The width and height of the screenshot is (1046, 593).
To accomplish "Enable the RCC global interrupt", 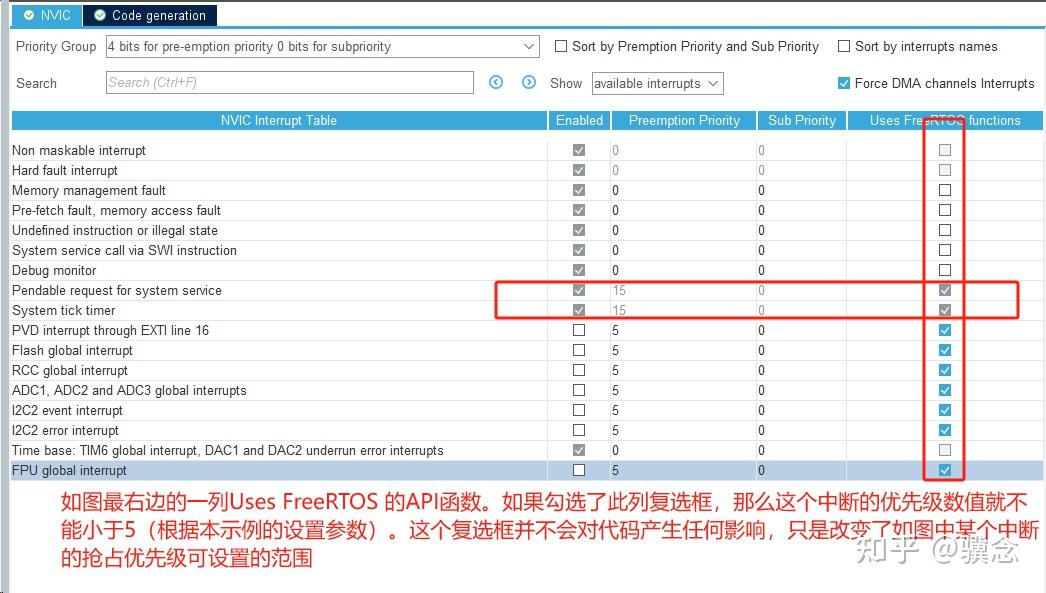I will click(x=578, y=370).
